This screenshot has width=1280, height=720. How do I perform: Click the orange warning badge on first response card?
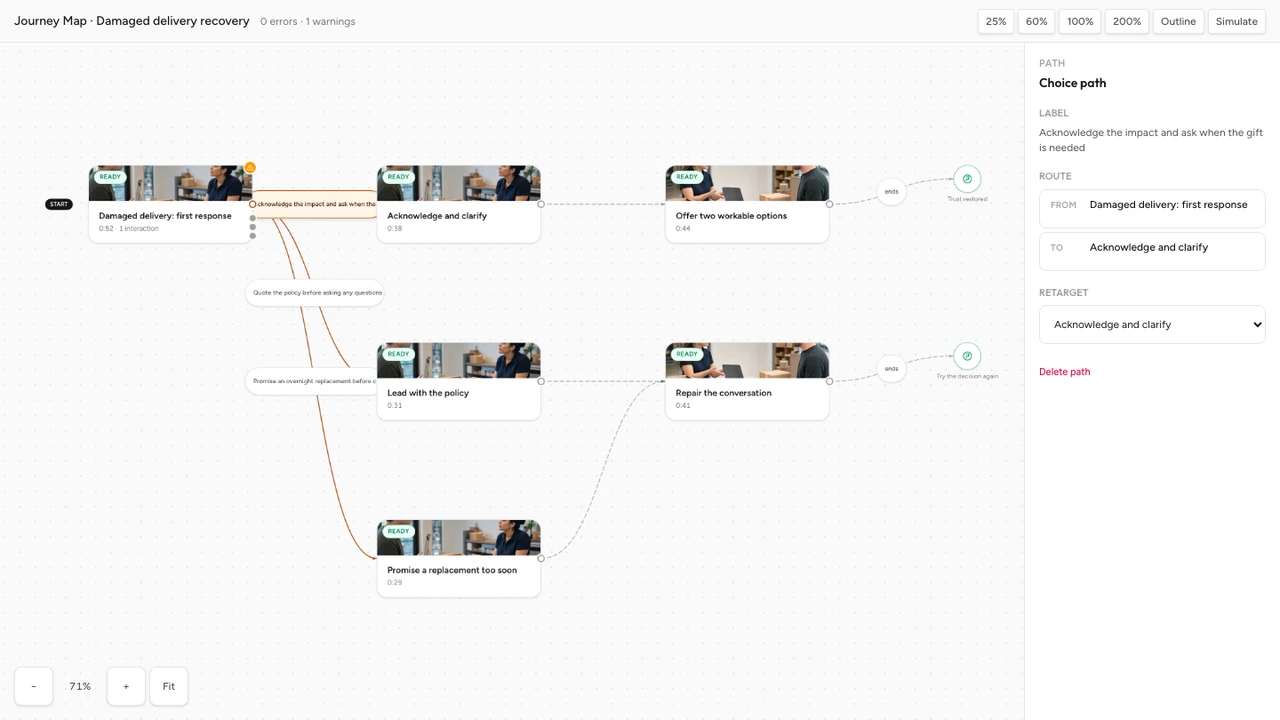(x=250, y=167)
